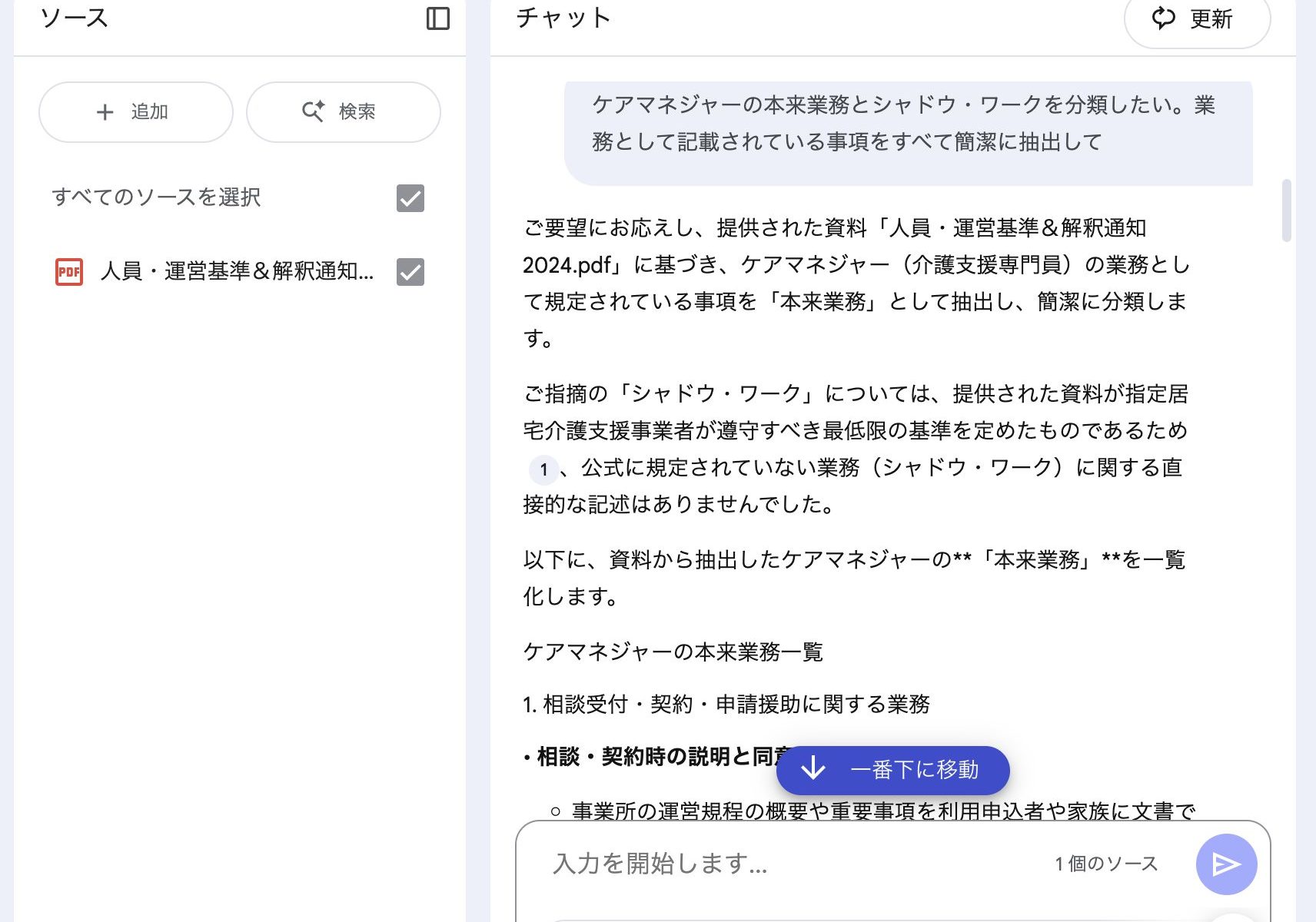The height and width of the screenshot is (922, 1316).
Task: Click the ケアマネジャーの本来業務一覧 heading
Action: coord(673,652)
